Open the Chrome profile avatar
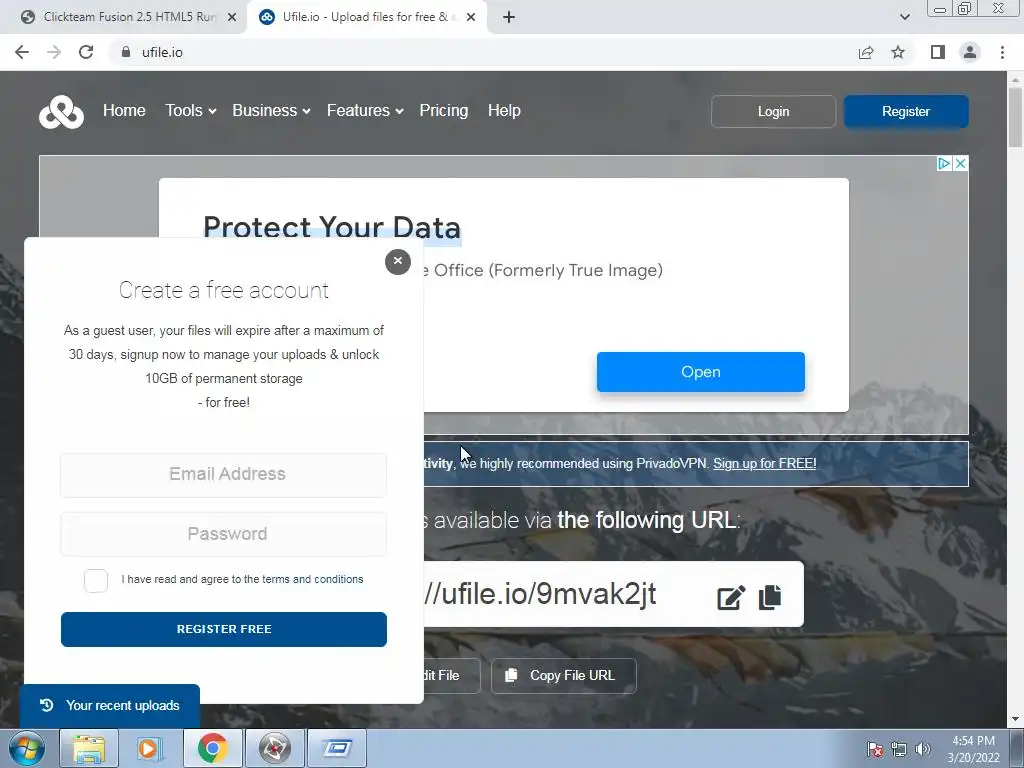This screenshot has height=768, width=1024. tap(970, 52)
